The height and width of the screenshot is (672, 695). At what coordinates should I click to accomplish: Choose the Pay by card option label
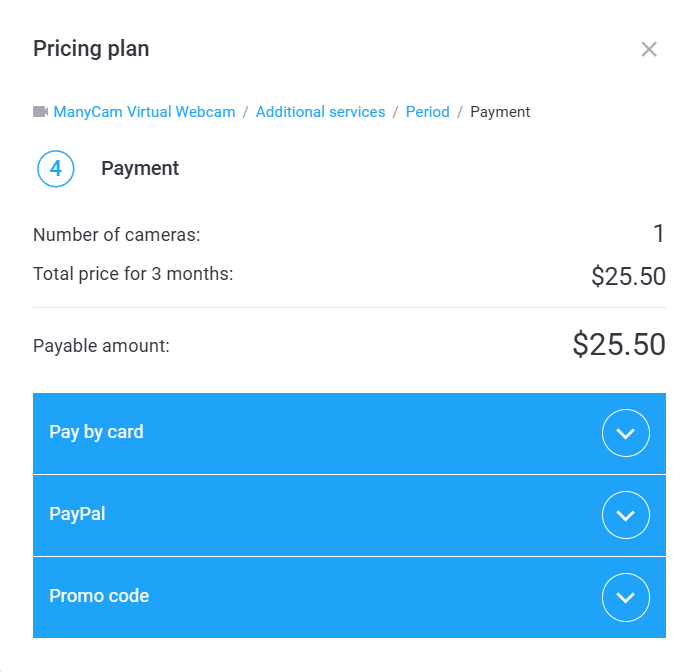click(96, 432)
